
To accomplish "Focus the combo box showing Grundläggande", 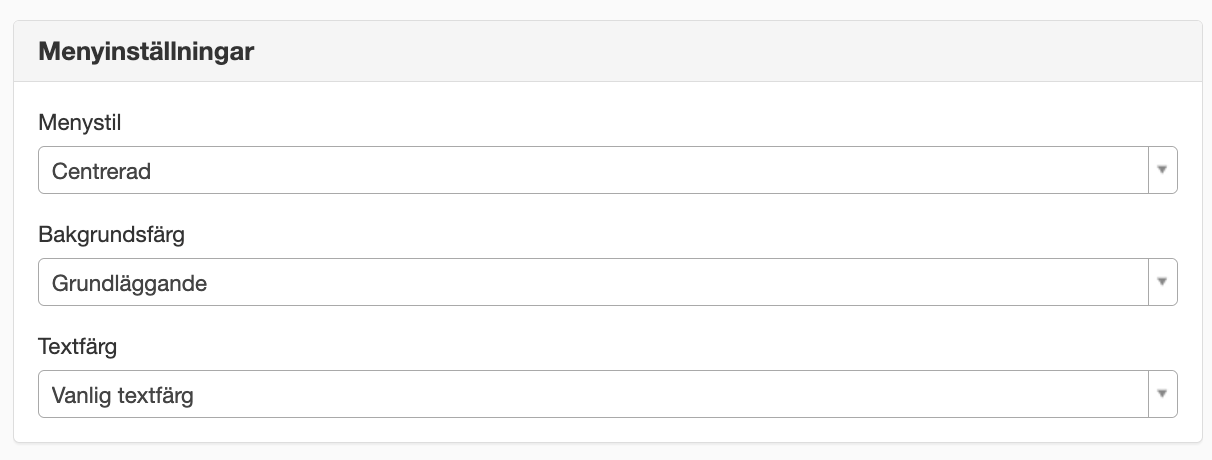I will point(608,282).
